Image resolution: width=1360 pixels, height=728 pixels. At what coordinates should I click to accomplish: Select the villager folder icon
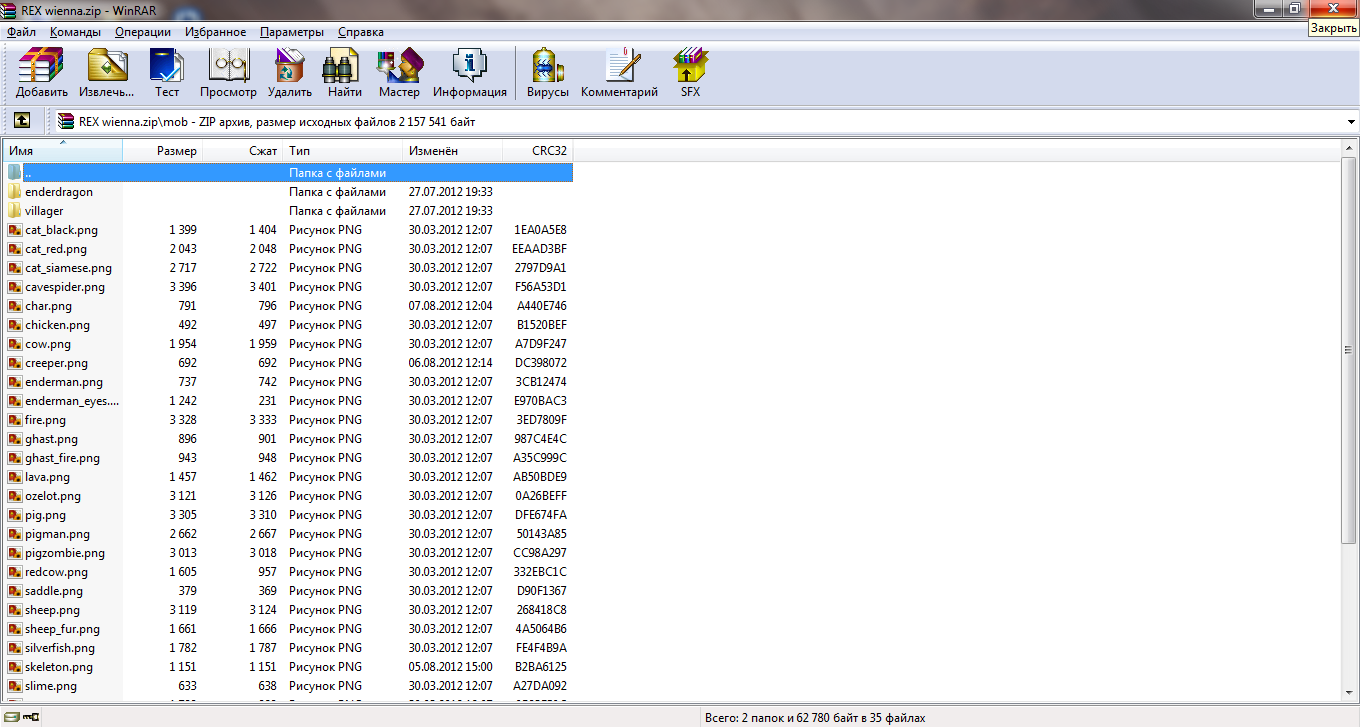click(x=15, y=211)
